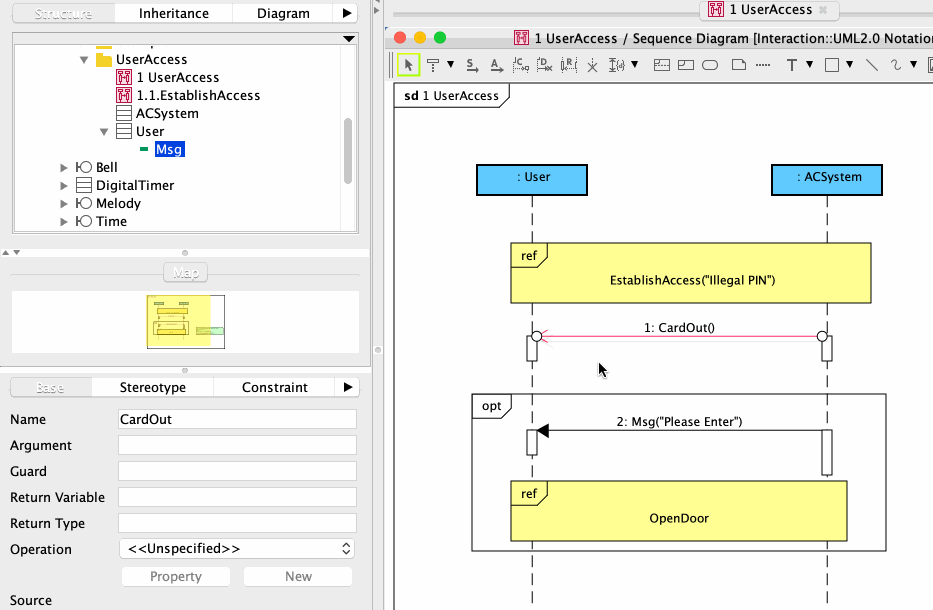933x610 pixels.
Task: Select the Reply message tool
Action: pos(569,65)
